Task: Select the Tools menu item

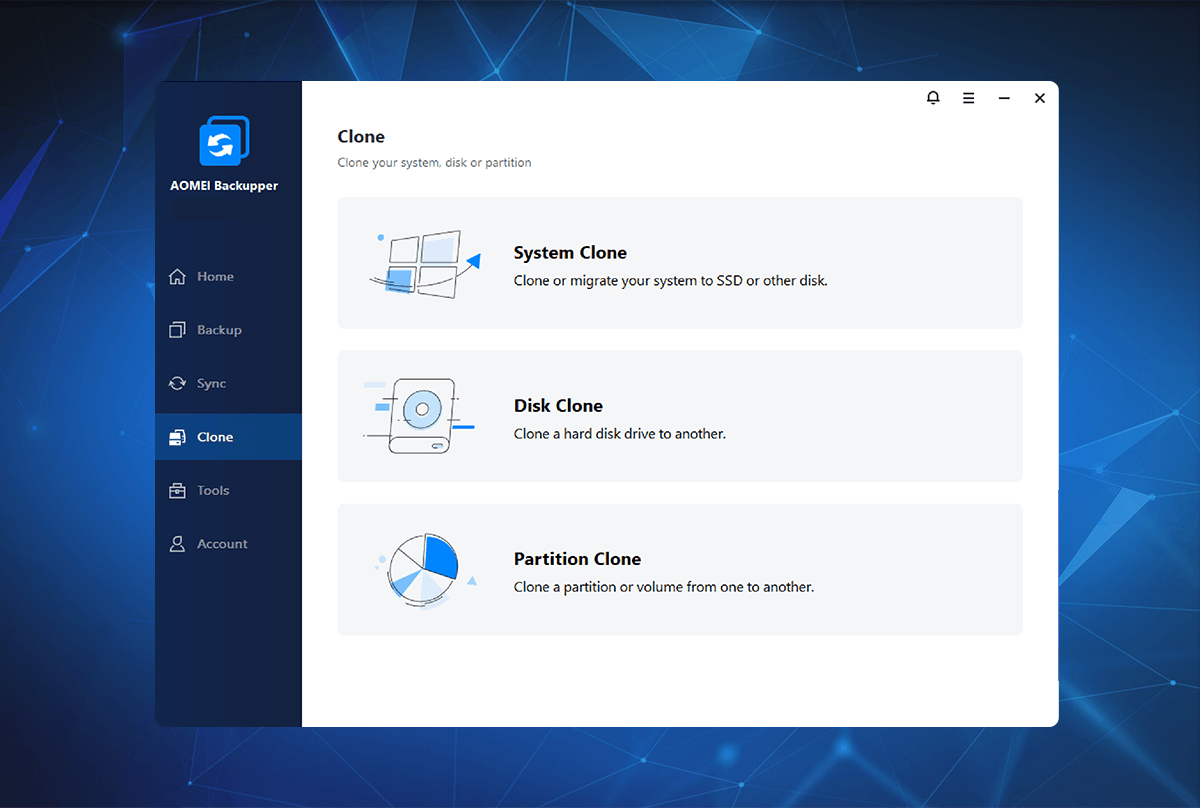Action: click(213, 490)
